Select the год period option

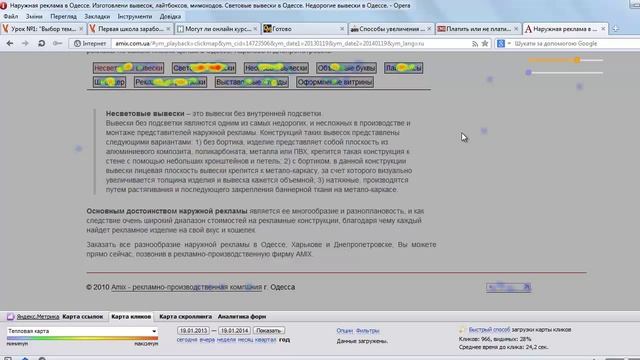pyautogui.click(x=284, y=340)
